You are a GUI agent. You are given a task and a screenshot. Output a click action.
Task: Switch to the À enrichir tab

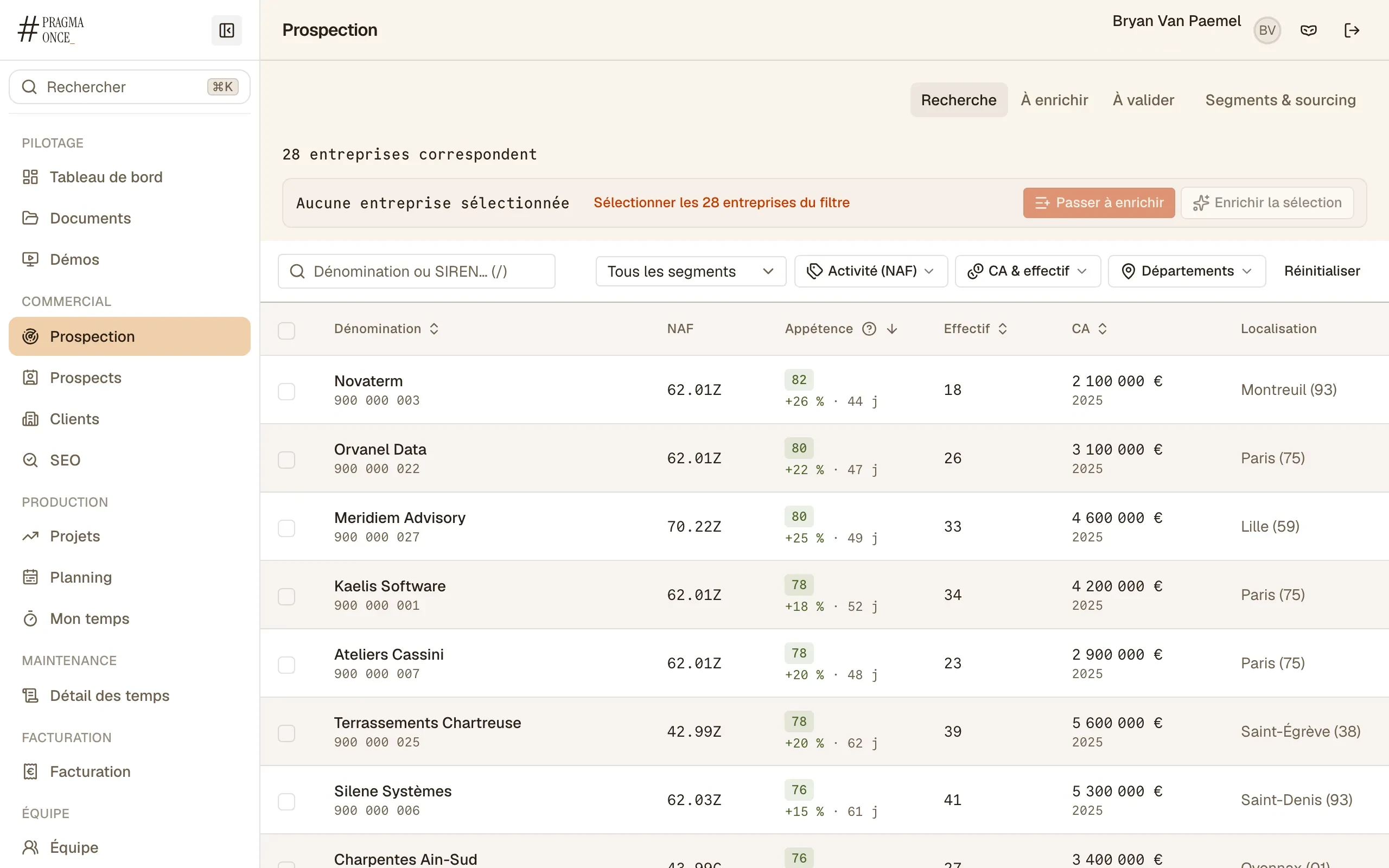click(x=1054, y=100)
